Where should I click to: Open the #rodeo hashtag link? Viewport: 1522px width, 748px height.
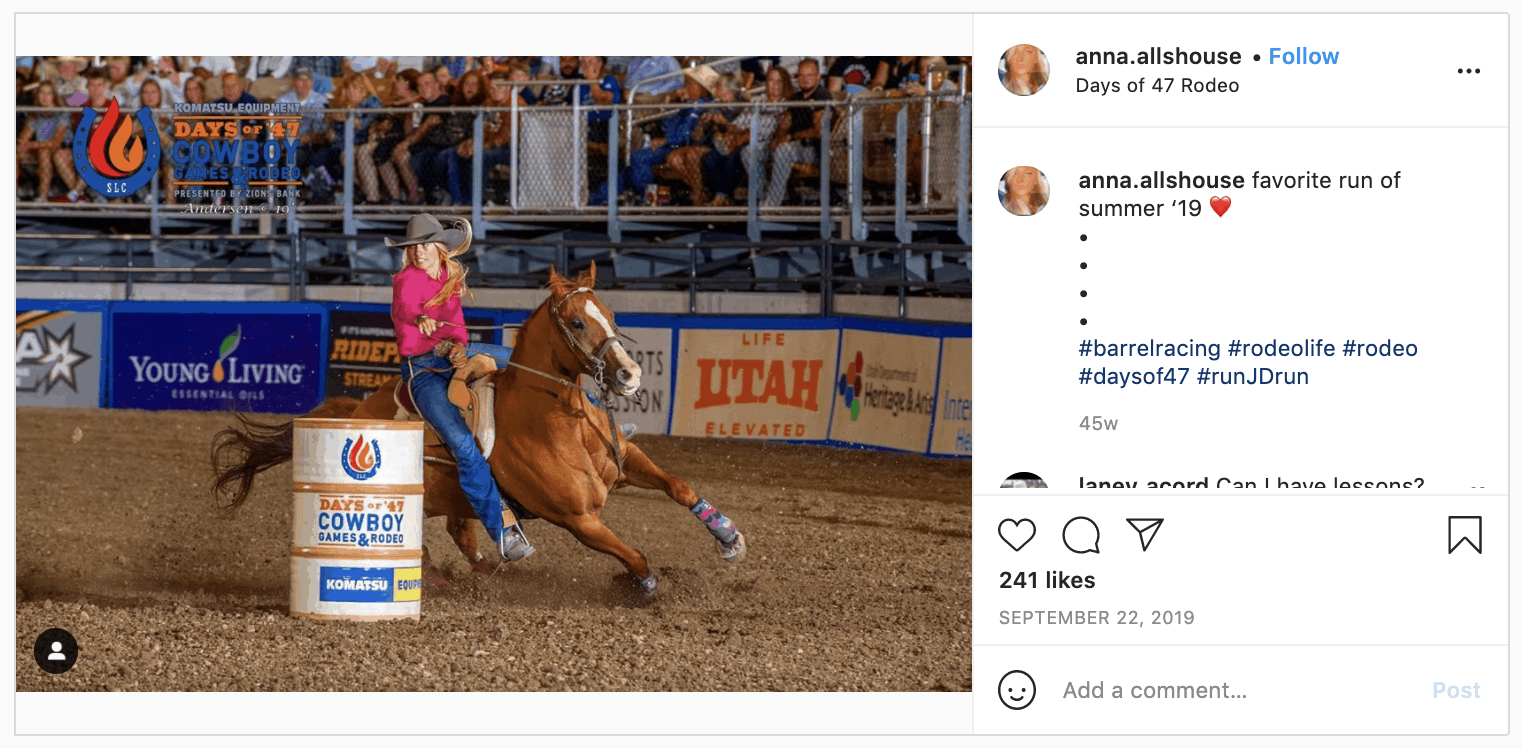(1380, 348)
